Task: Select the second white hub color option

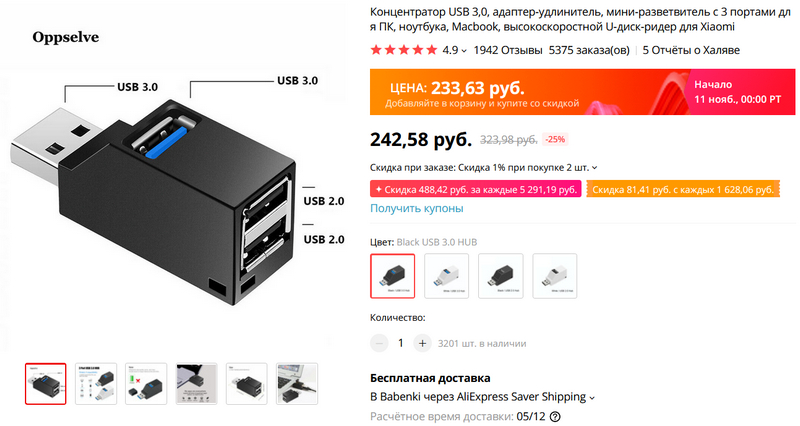Action: pos(446,276)
